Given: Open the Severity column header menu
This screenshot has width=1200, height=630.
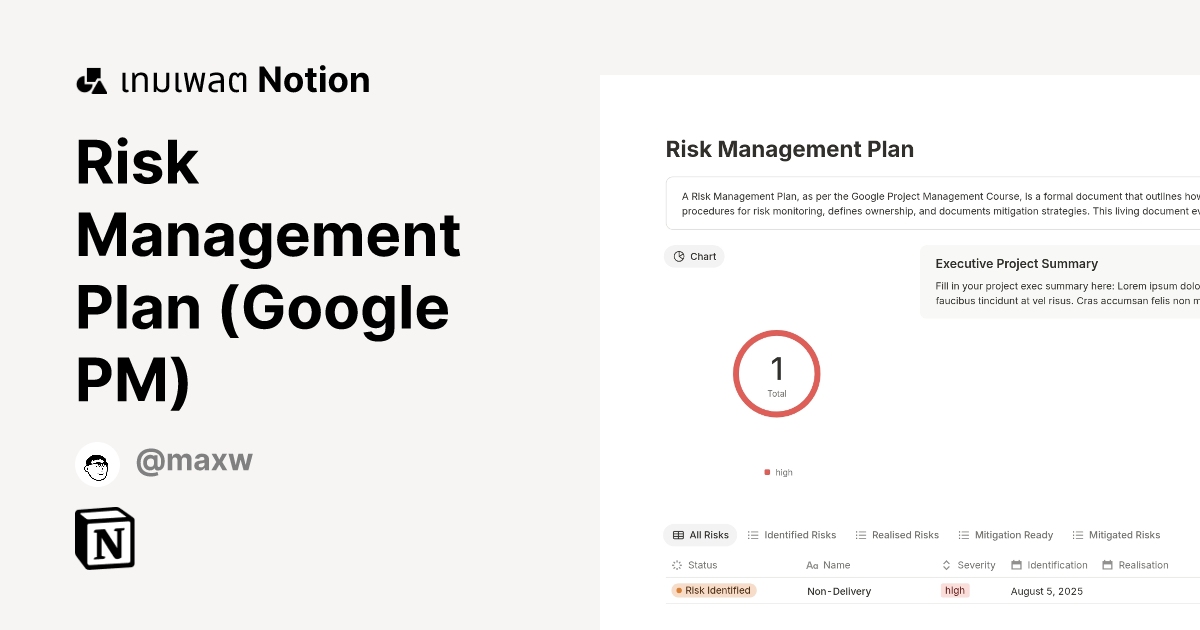Looking at the screenshot, I should click(x=975, y=565).
